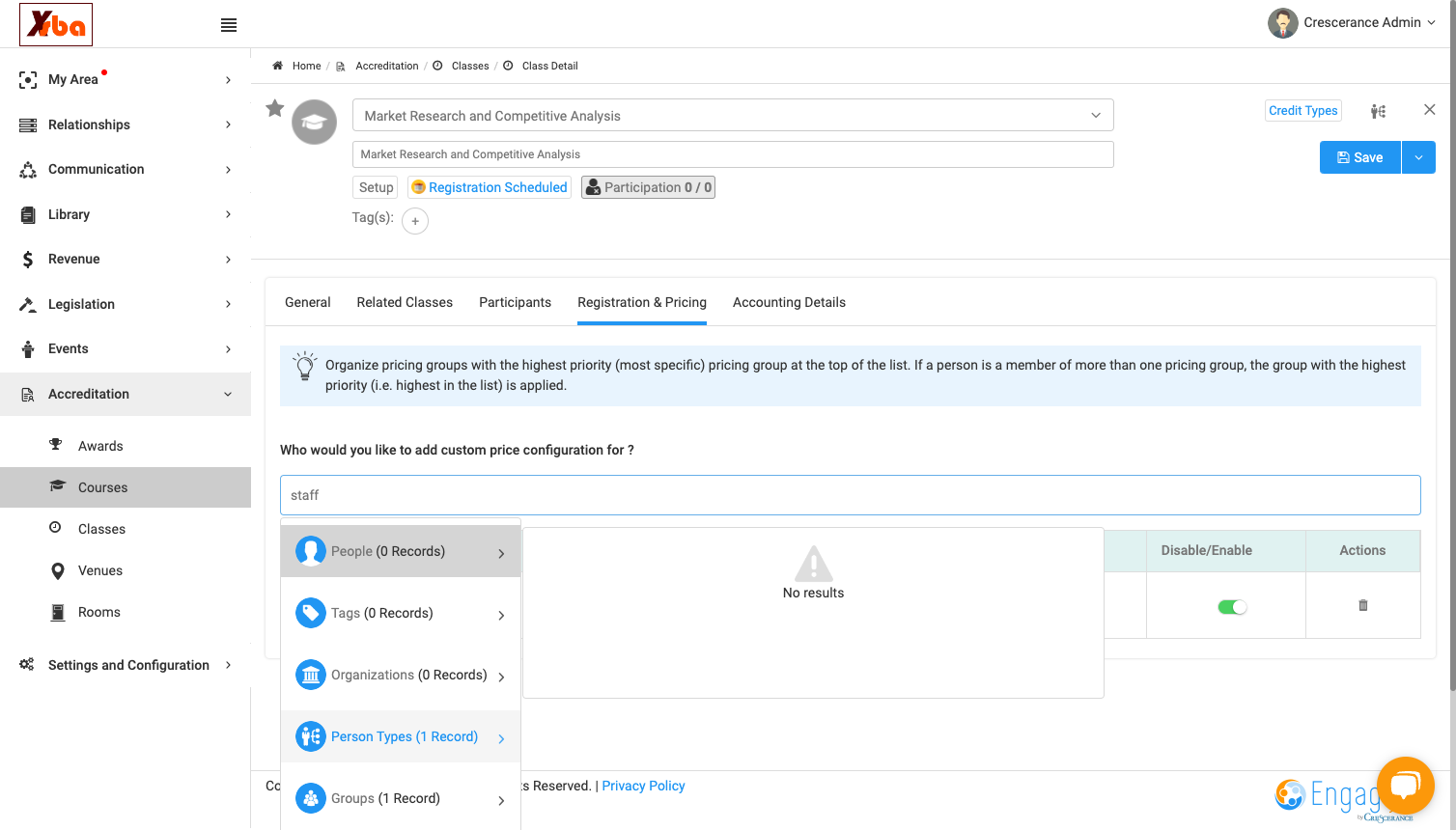
Task: Open the Save options dropdown arrow
Action: pos(1418,157)
